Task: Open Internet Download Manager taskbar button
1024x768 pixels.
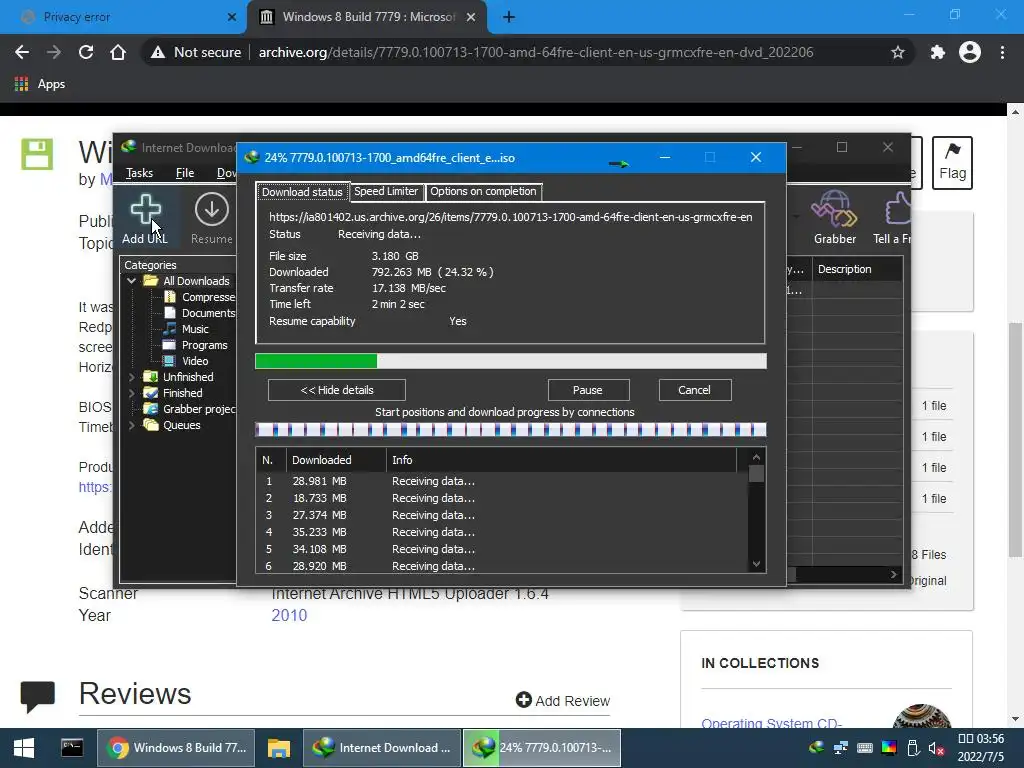Action: [x=383, y=748]
